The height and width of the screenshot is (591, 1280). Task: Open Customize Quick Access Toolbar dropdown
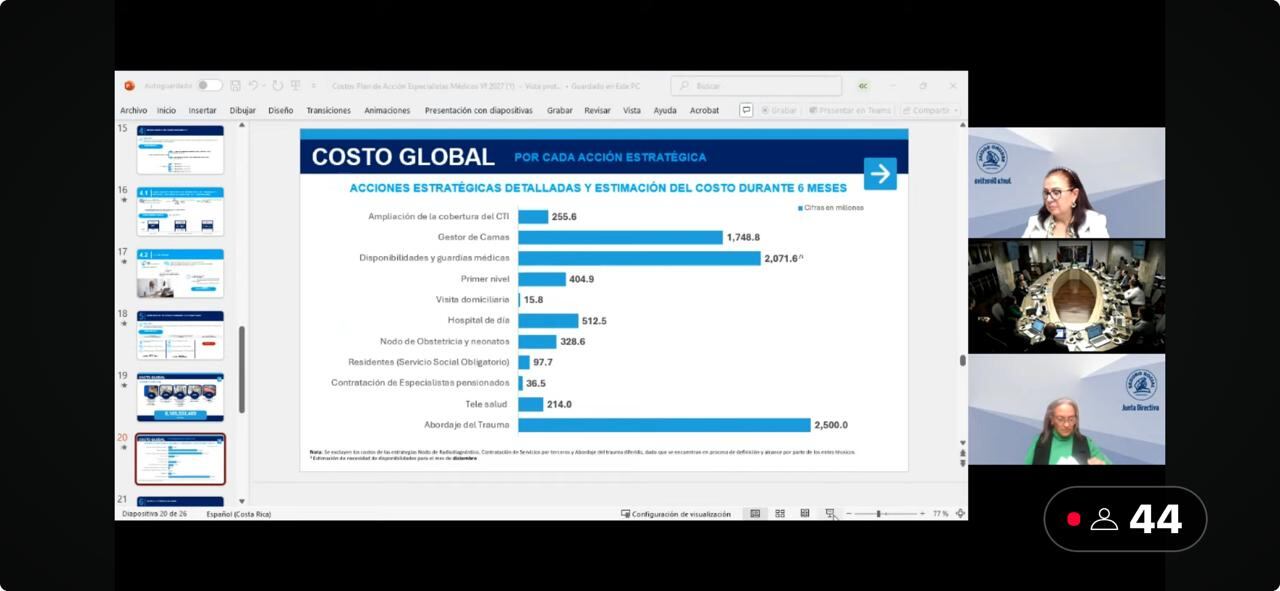point(313,86)
